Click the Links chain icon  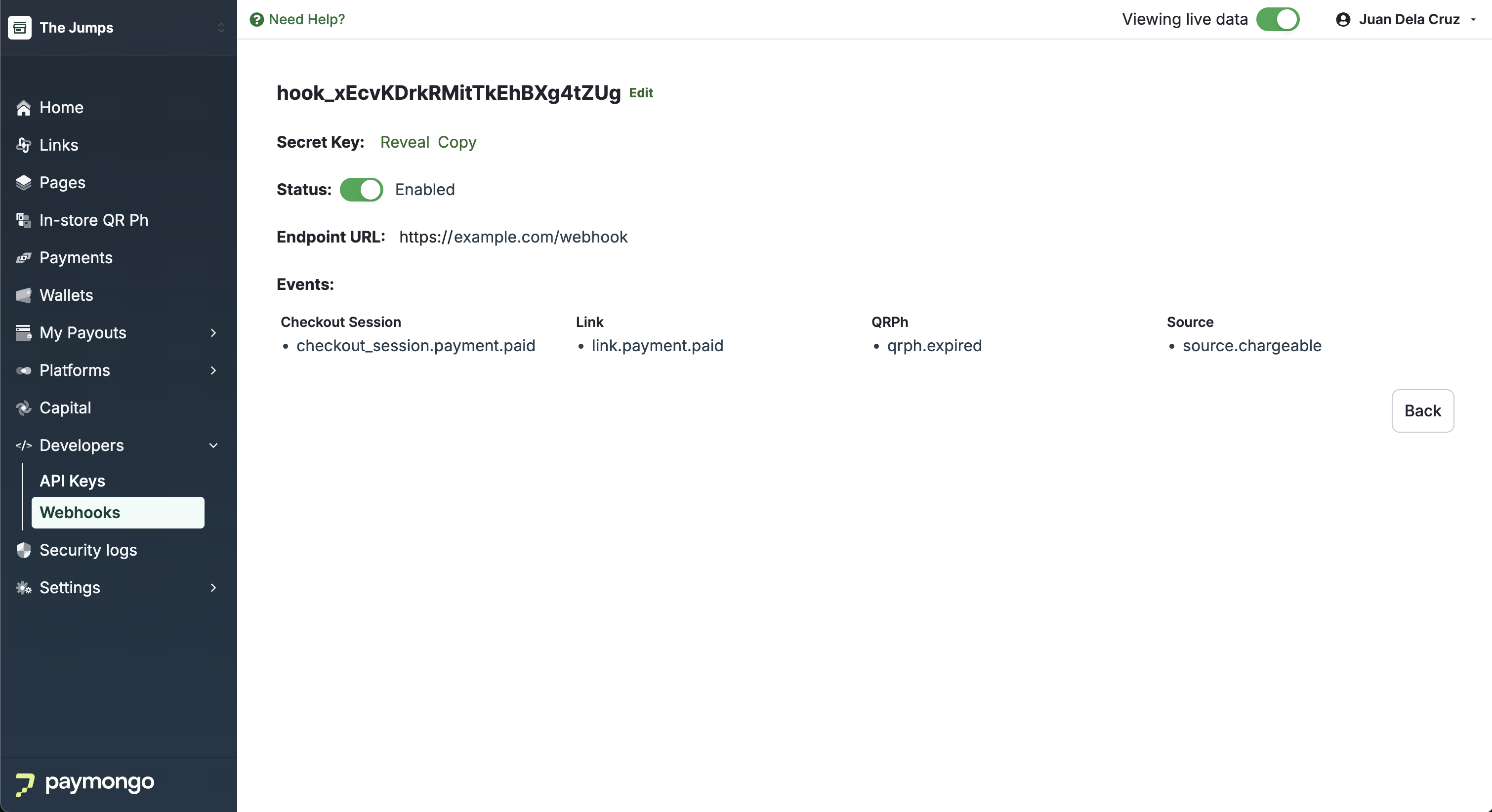(x=23, y=145)
